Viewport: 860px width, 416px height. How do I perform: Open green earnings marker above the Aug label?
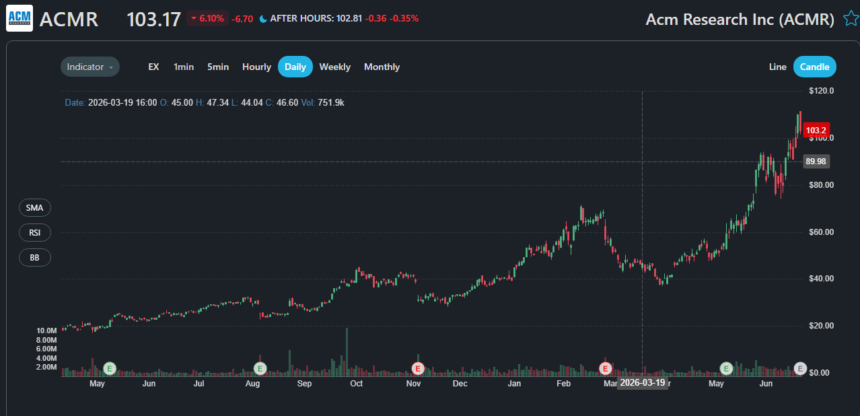(260, 368)
